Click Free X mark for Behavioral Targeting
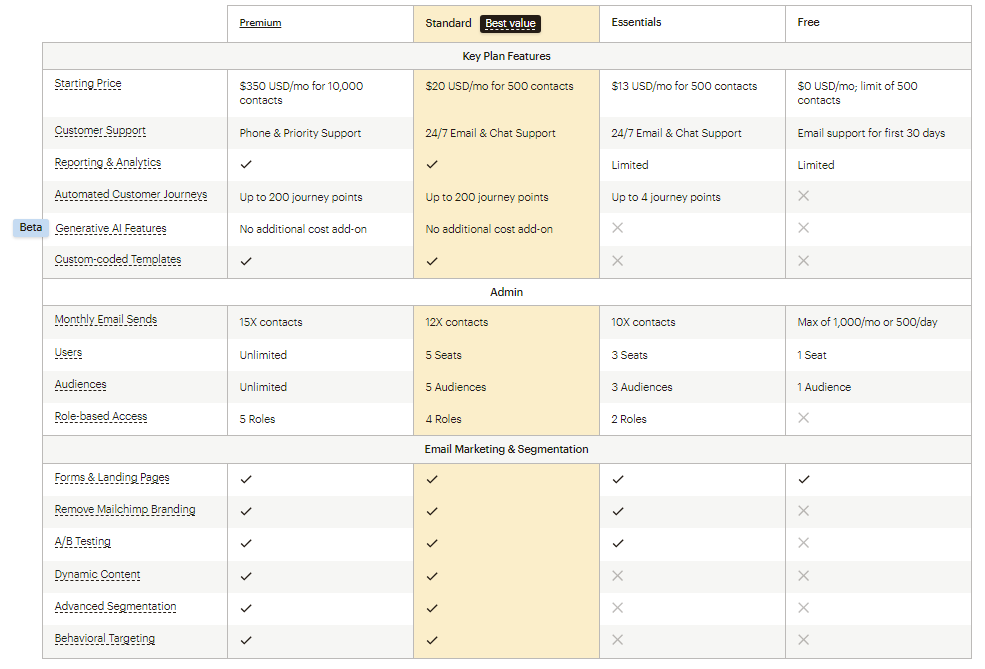This screenshot has height=669, width=985. click(x=803, y=639)
